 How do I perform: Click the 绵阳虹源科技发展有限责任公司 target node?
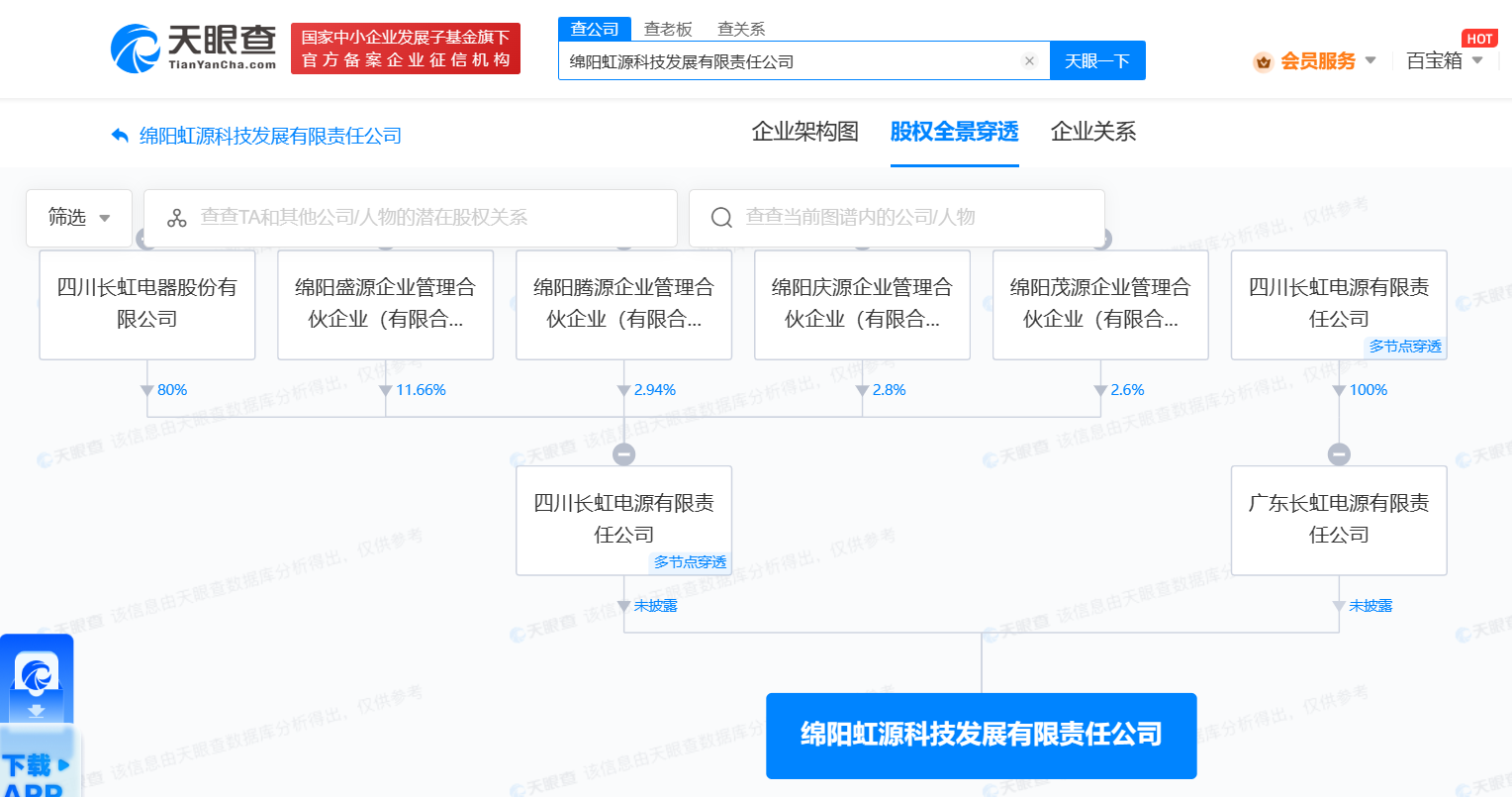click(981, 736)
